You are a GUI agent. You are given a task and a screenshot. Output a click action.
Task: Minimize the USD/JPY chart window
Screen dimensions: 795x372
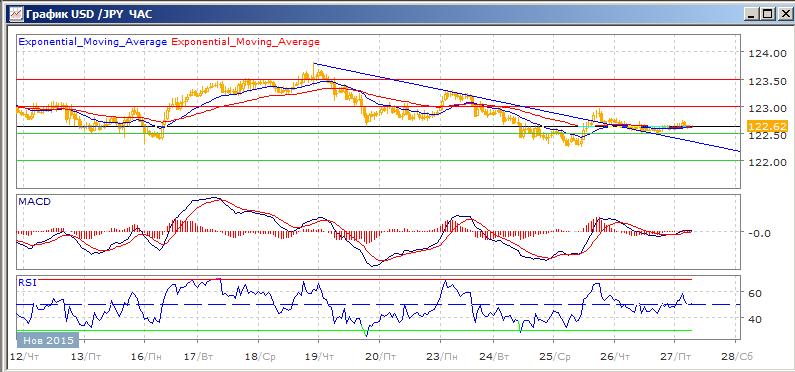tap(753, 14)
